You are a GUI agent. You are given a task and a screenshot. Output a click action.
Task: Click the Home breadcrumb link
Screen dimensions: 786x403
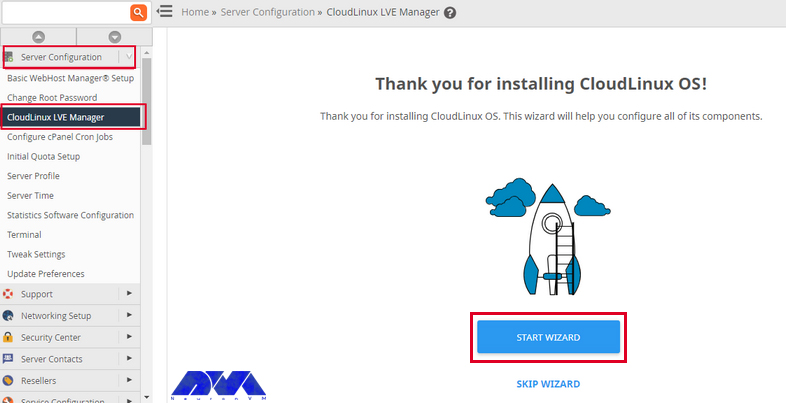click(x=194, y=12)
